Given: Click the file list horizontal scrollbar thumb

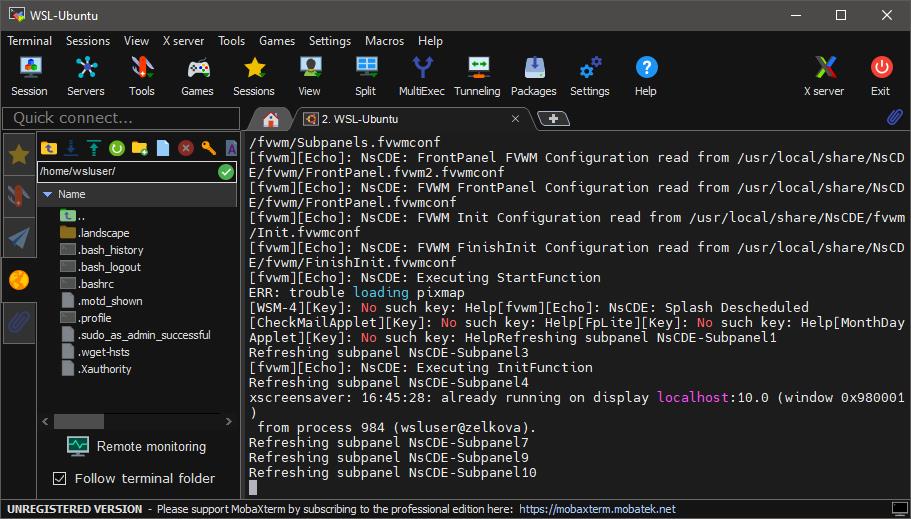Looking at the screenshot, I should (x=79, y=421).
